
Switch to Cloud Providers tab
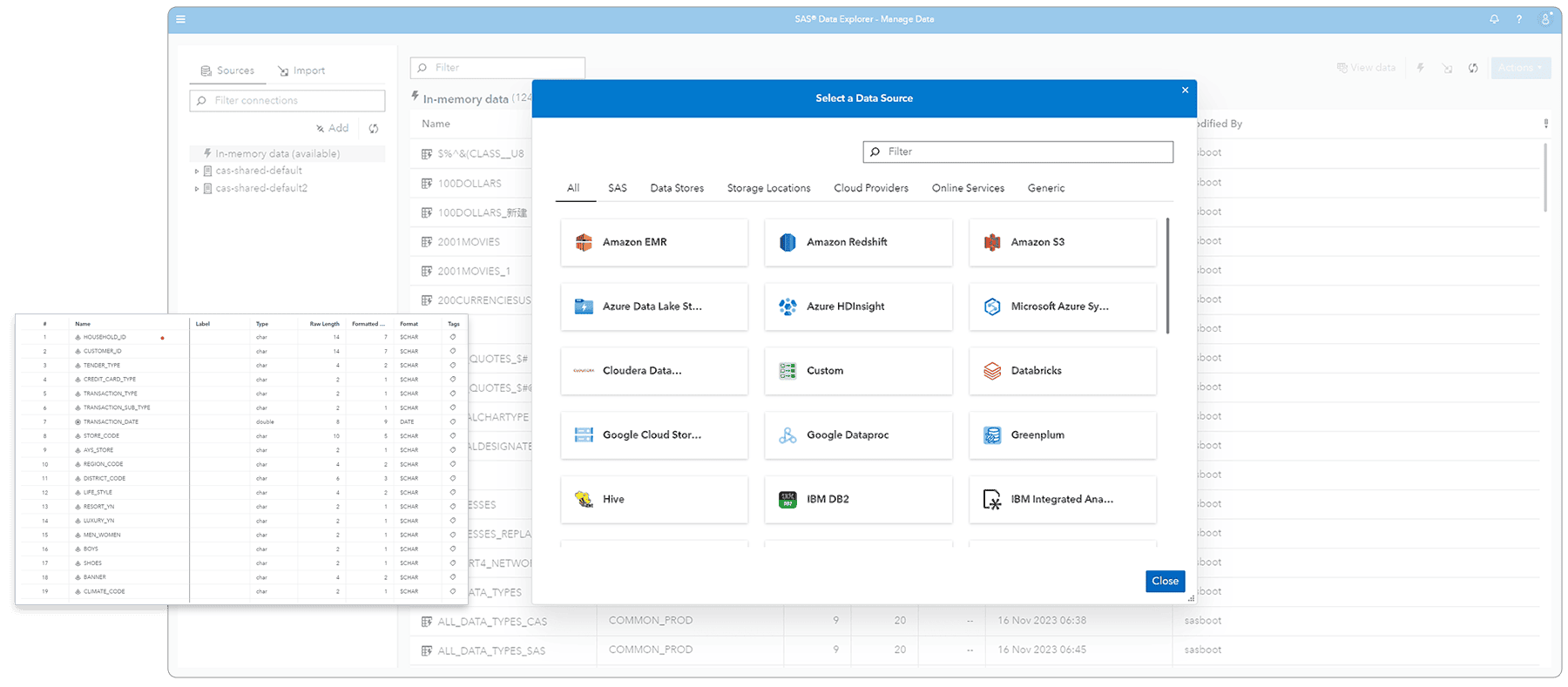(x=871, y=188)
